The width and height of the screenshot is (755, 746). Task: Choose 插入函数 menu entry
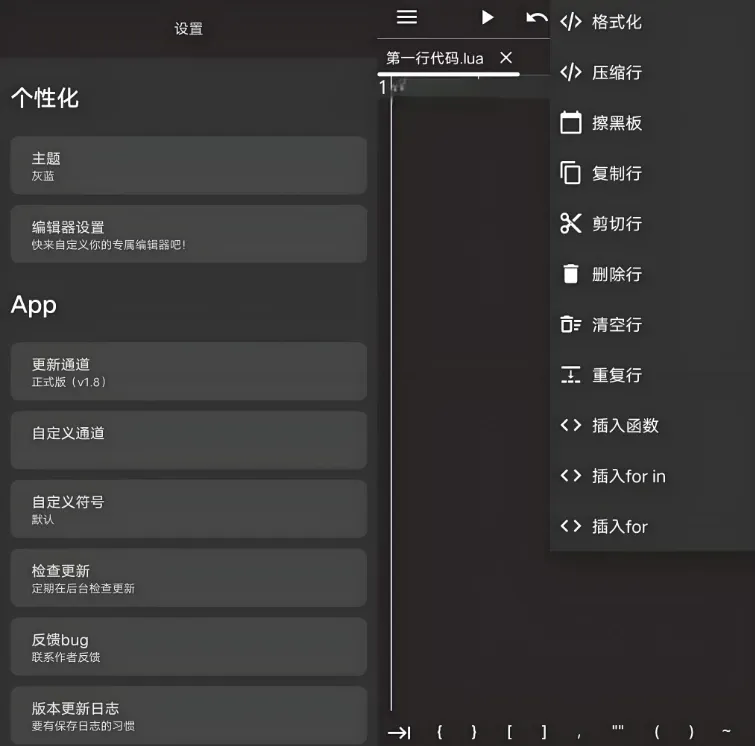[652, 425]
